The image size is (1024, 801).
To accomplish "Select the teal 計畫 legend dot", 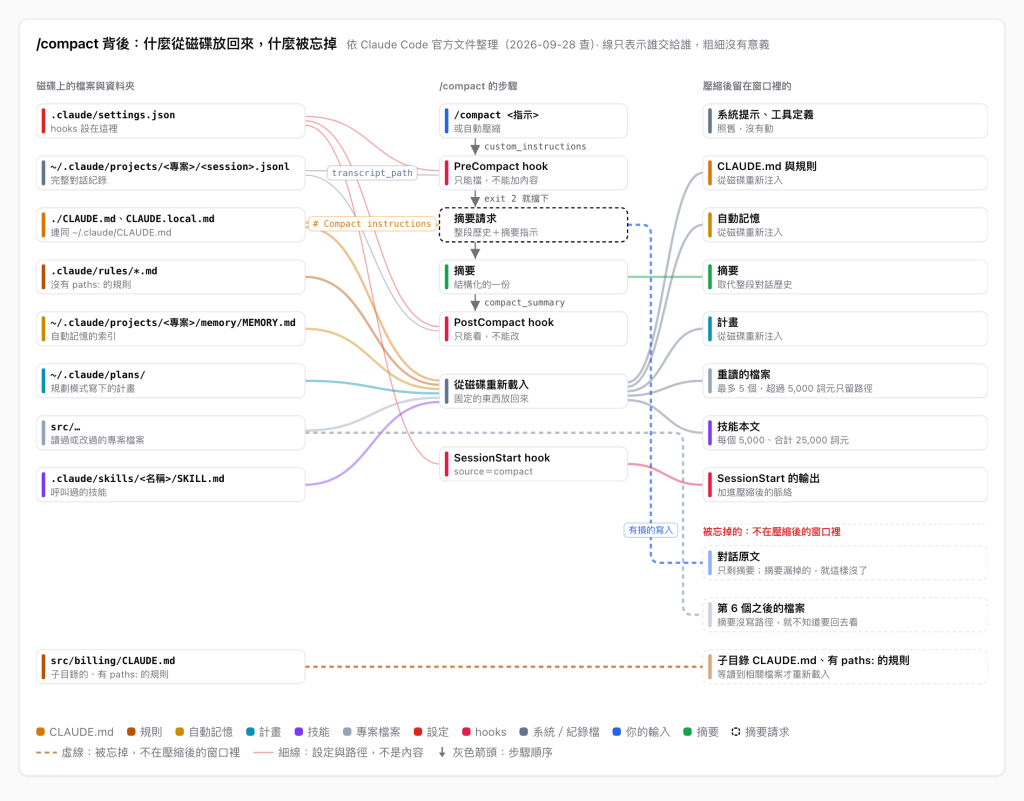I will [250, 732].
